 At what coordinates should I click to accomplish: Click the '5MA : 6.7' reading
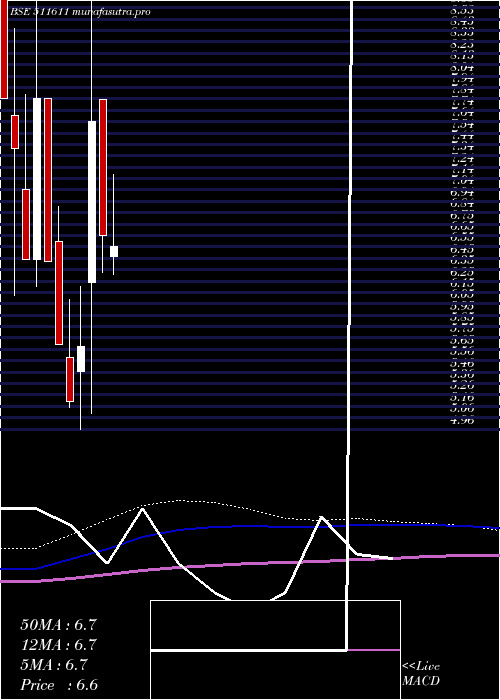(54, 665)
